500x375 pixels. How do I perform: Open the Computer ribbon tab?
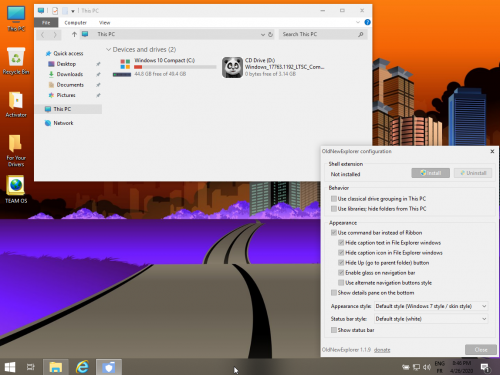[x=75, y=23]
